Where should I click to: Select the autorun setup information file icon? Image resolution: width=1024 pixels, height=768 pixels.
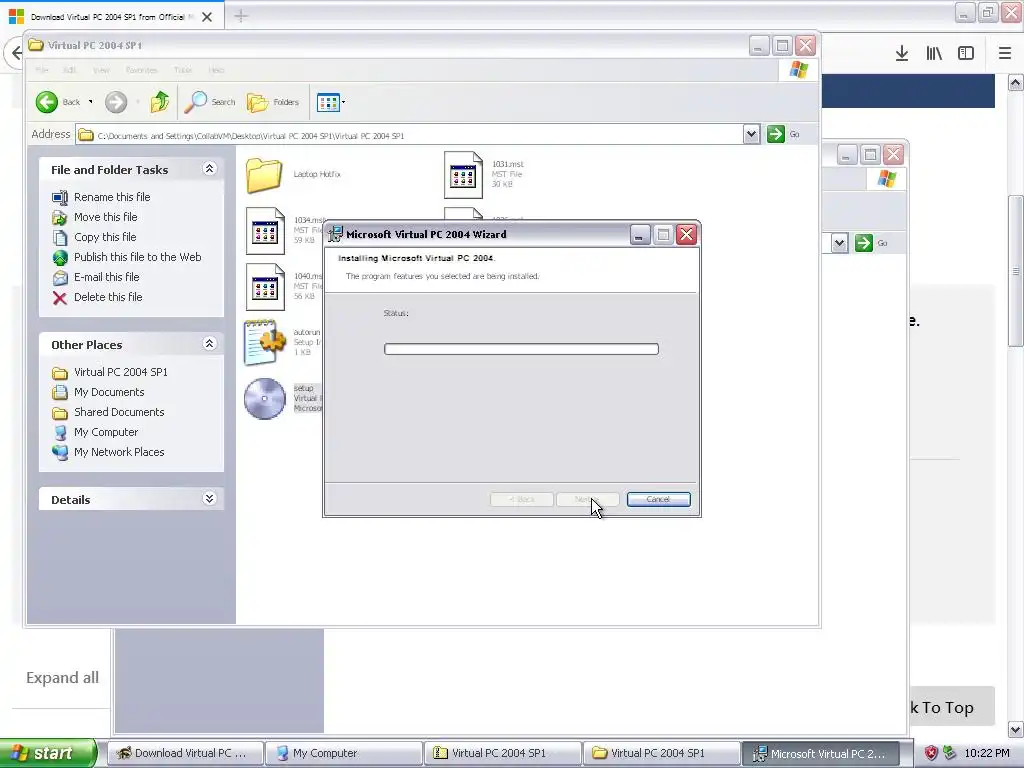pos(264,342)
